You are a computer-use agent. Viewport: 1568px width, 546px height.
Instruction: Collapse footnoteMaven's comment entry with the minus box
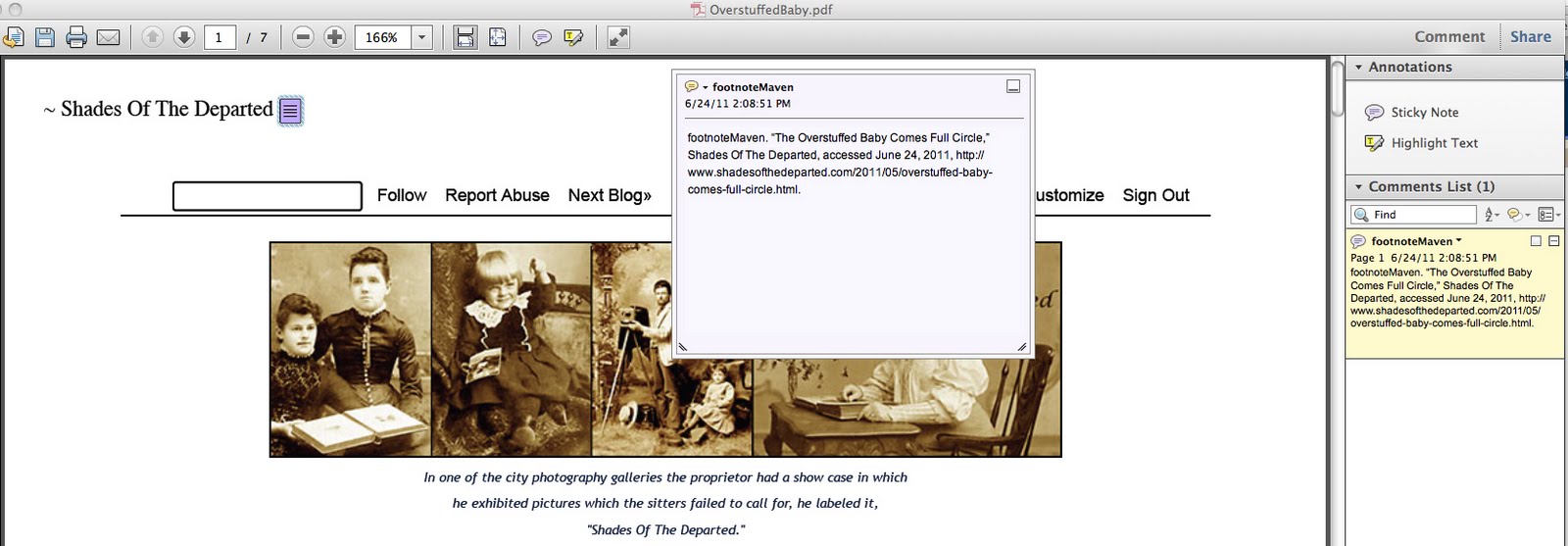[x=1553, y=241]
